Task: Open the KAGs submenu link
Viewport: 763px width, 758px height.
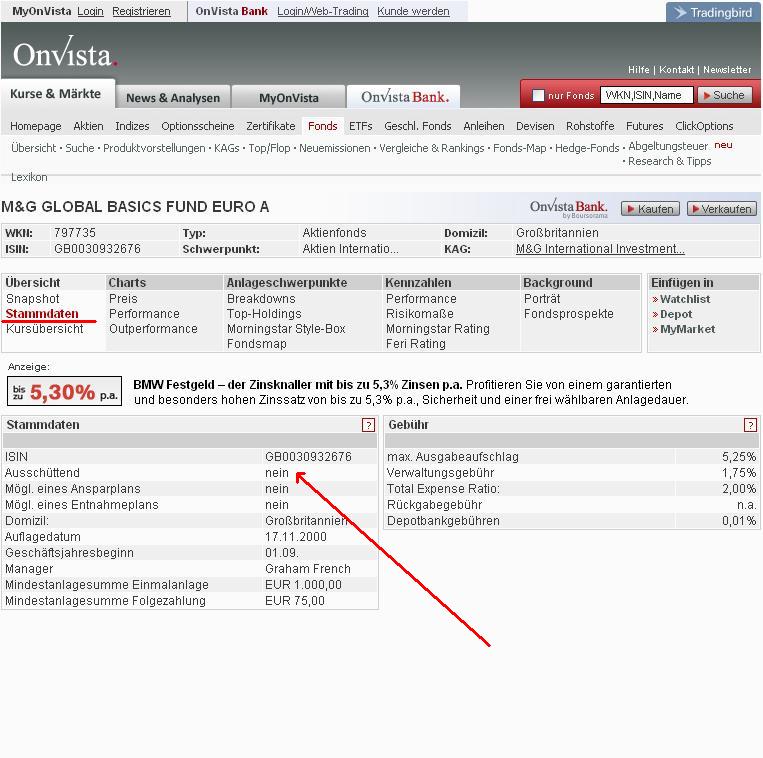Action: (x=226, y=148)
